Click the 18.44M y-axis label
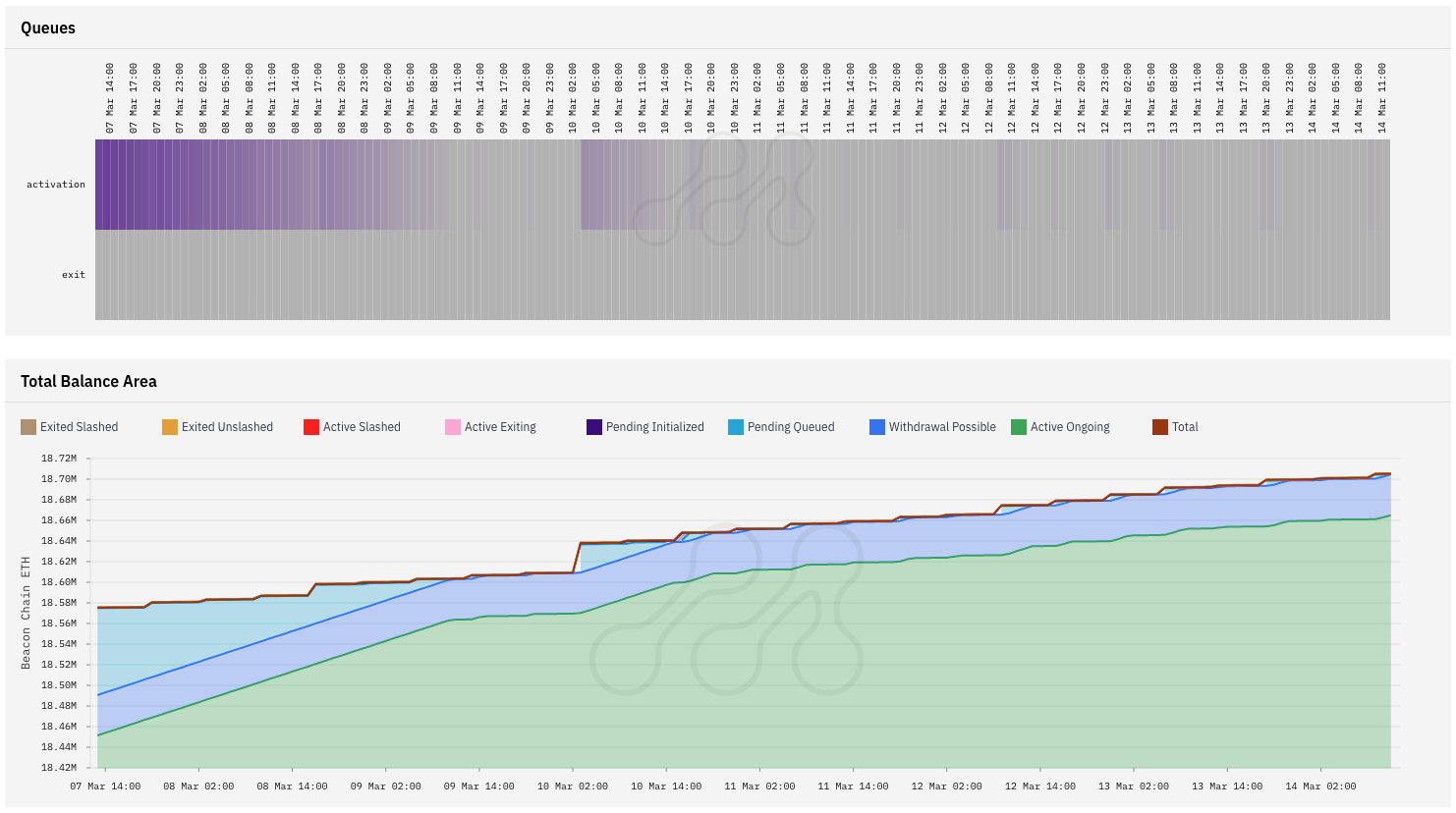1456x813 pixels. pyautogui.click(x=59, y=747)
